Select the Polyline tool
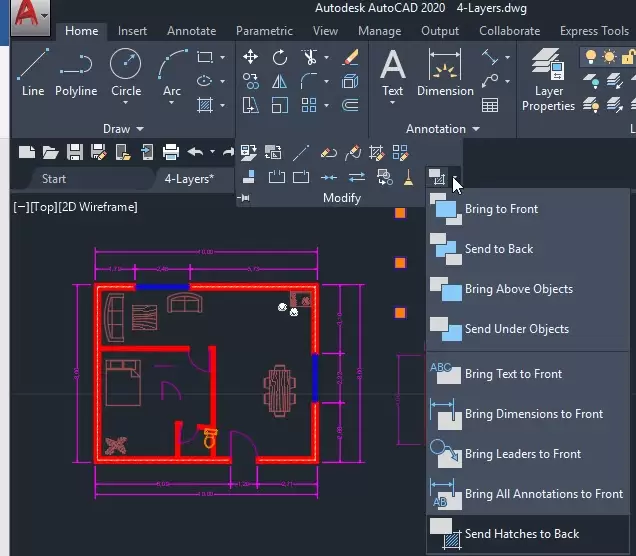 pyautogui.click(x=76, y=72)
